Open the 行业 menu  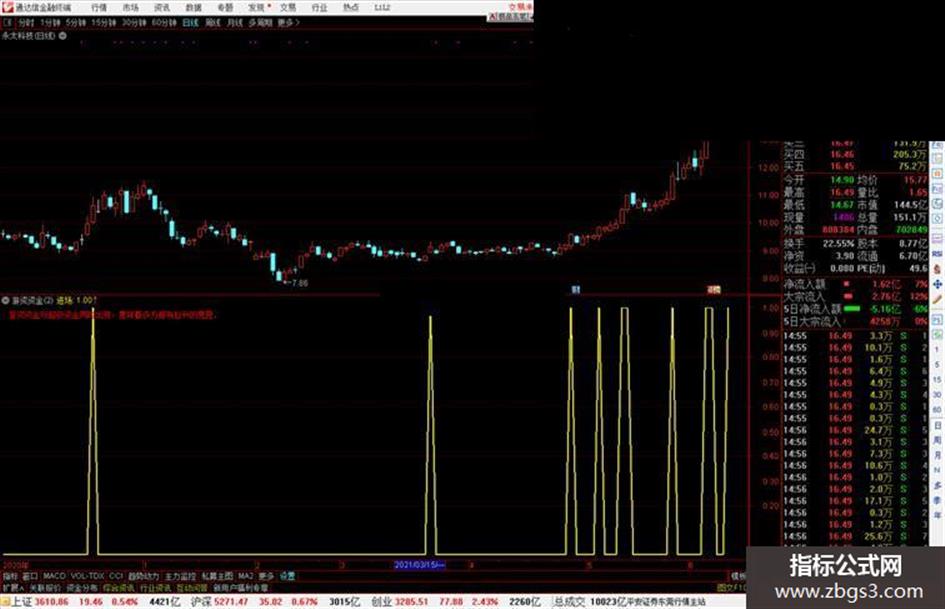(319, 7)
